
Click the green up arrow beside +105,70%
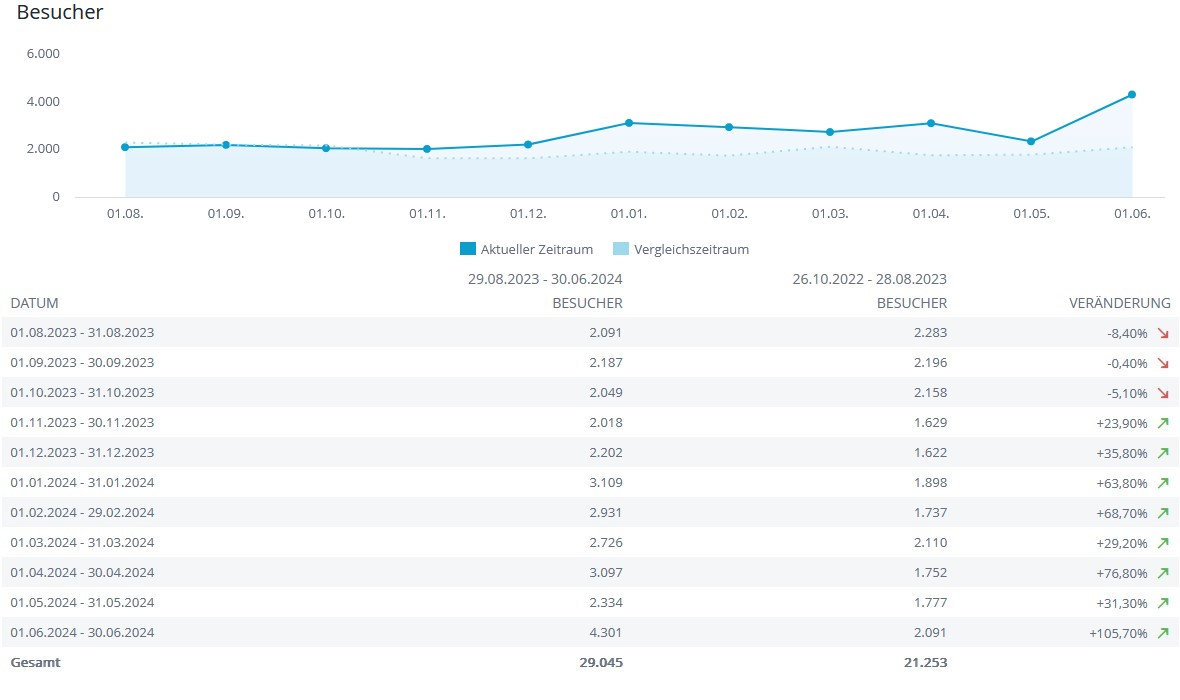[x=1162, y=633]
